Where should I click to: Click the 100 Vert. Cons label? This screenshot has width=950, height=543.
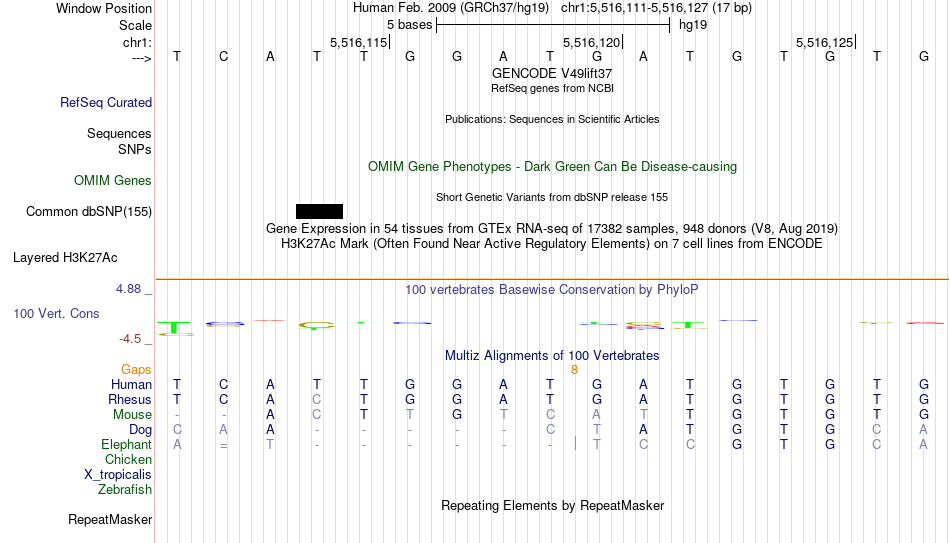56,313
